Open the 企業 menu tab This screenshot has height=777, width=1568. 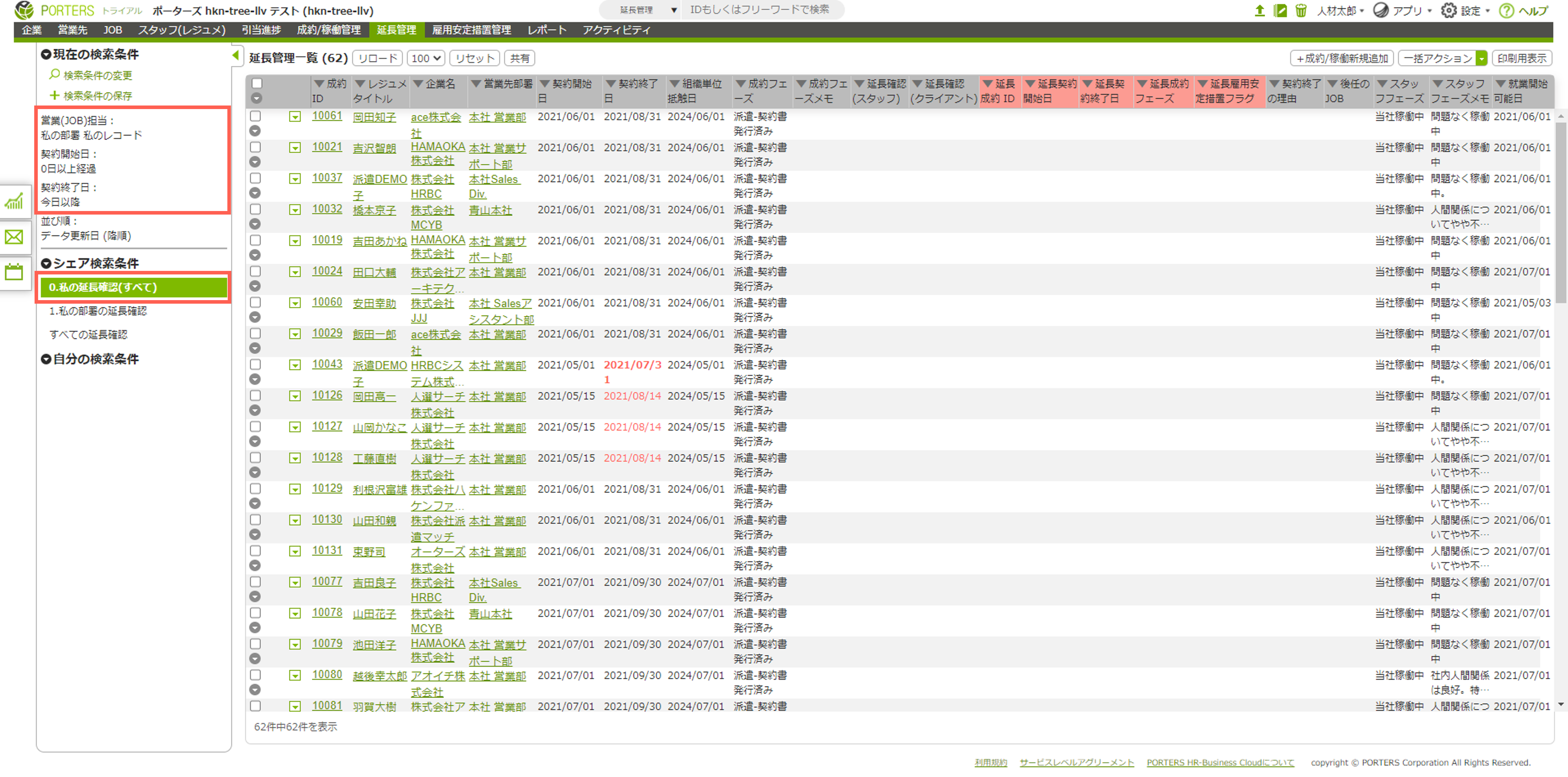click(x=32, y=30)
